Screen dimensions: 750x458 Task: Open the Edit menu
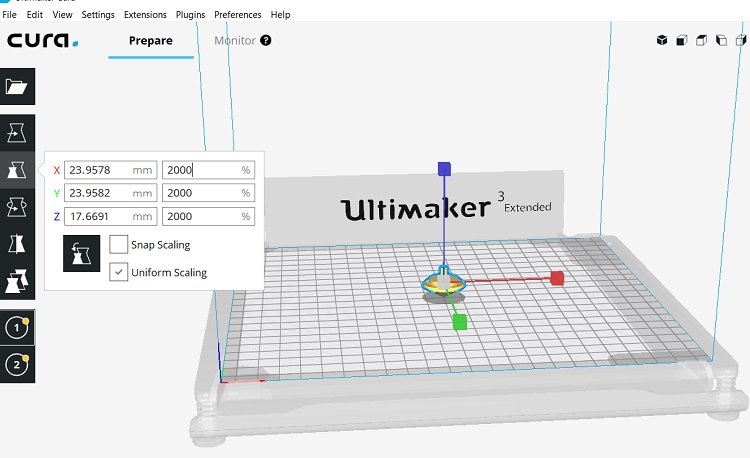[x=34, y=15]
